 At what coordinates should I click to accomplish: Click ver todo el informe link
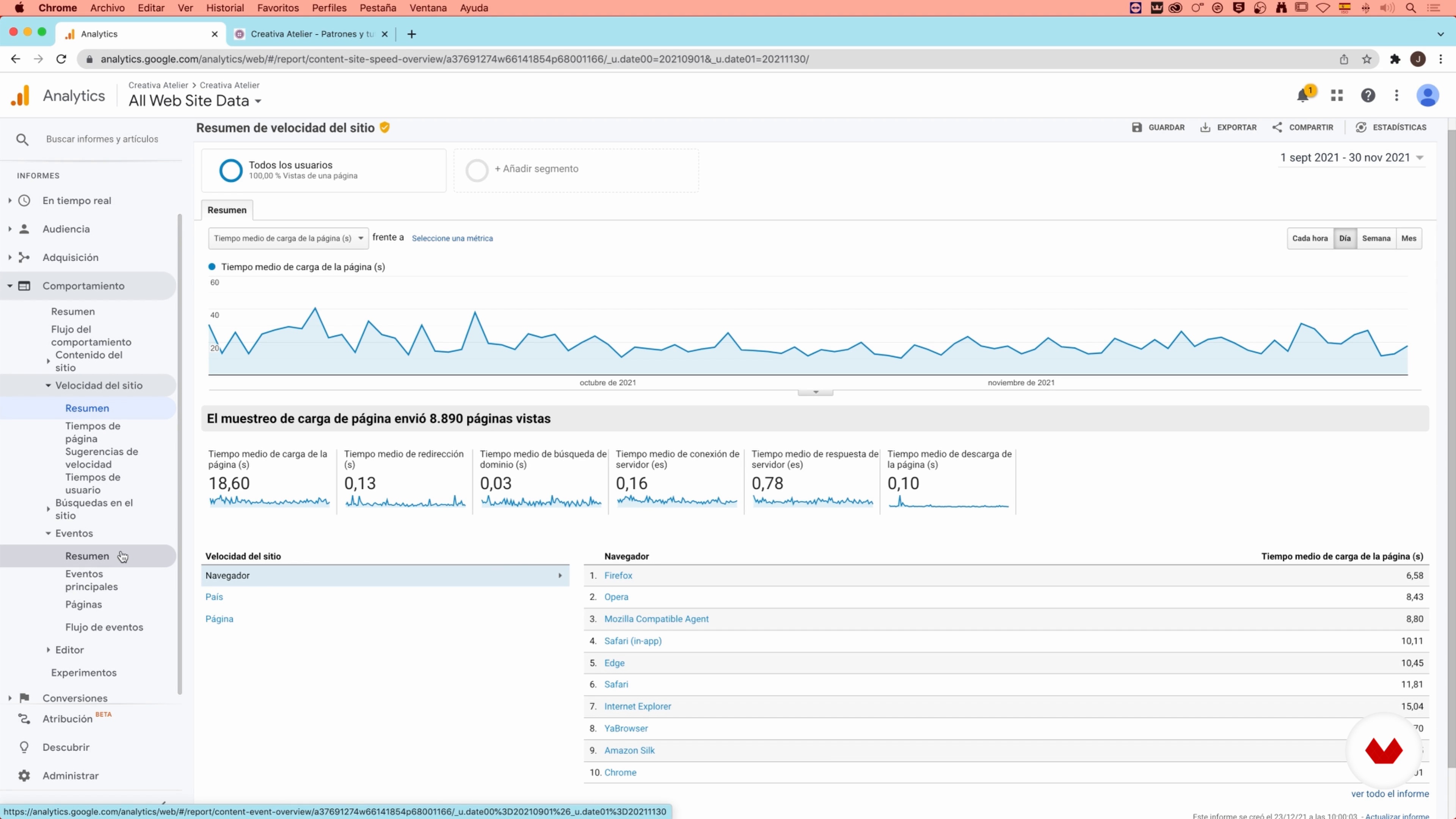pos(1390,794)
